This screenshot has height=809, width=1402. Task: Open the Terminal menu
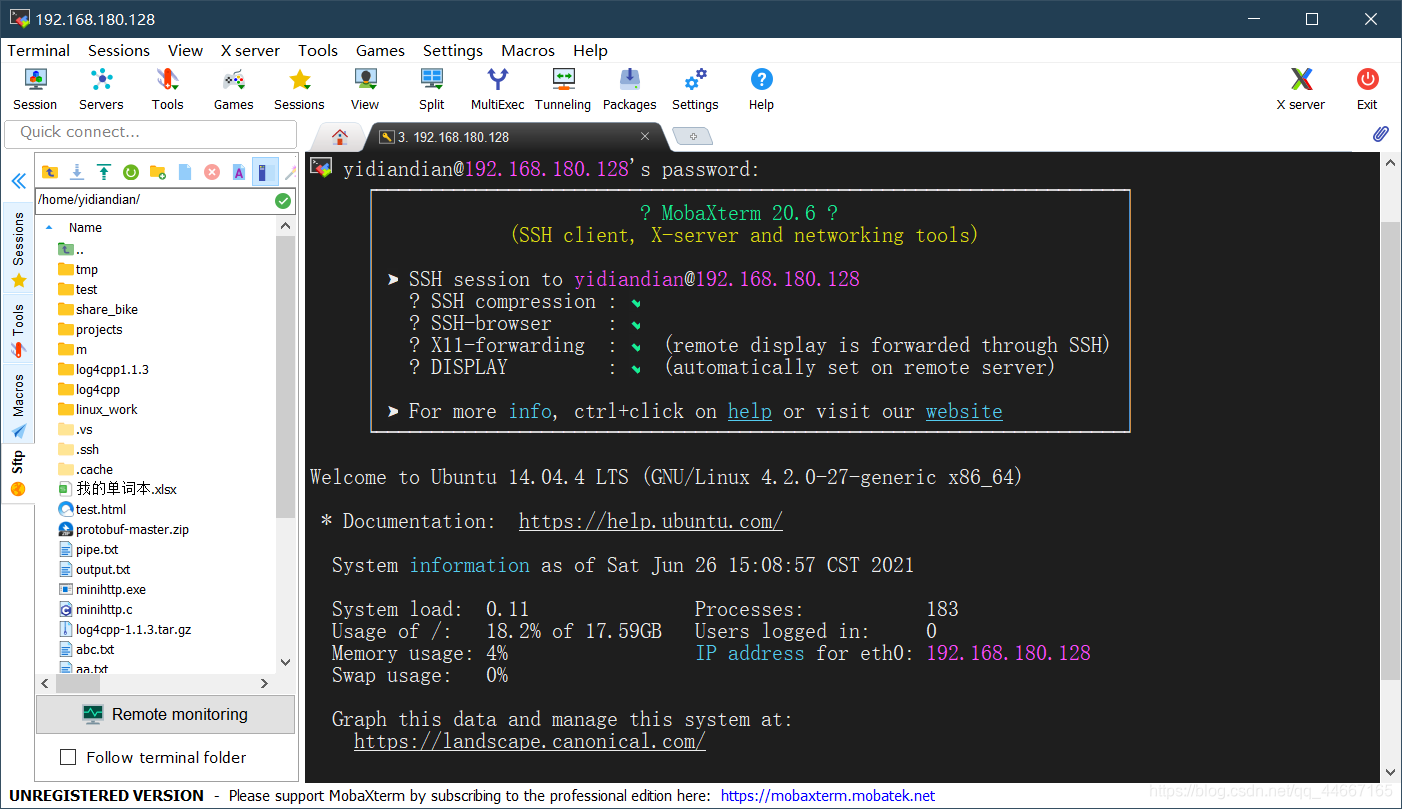tap(38, 50)
